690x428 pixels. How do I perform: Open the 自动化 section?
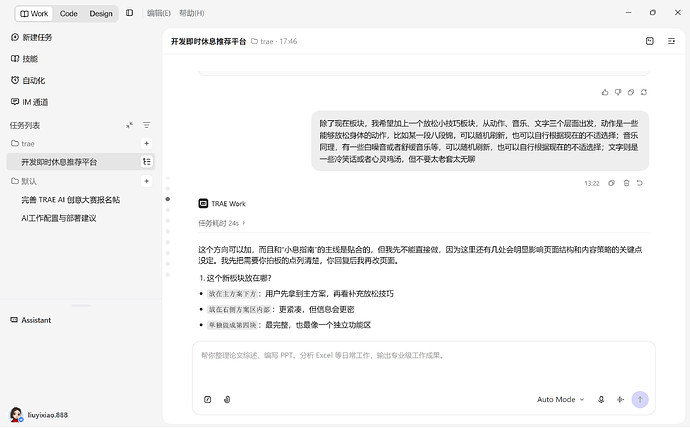[x=28, y=80]
